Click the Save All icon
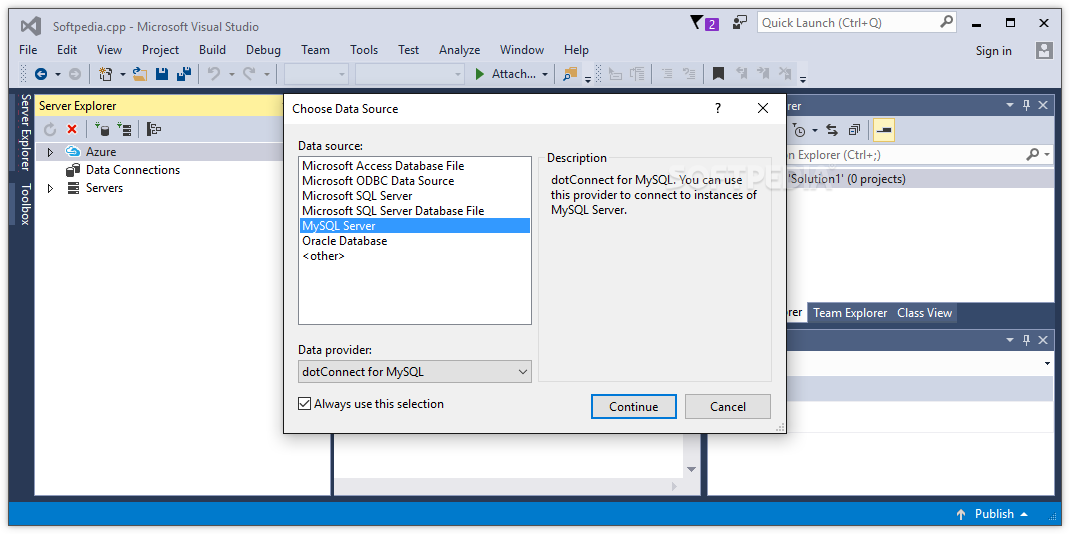 184,74
